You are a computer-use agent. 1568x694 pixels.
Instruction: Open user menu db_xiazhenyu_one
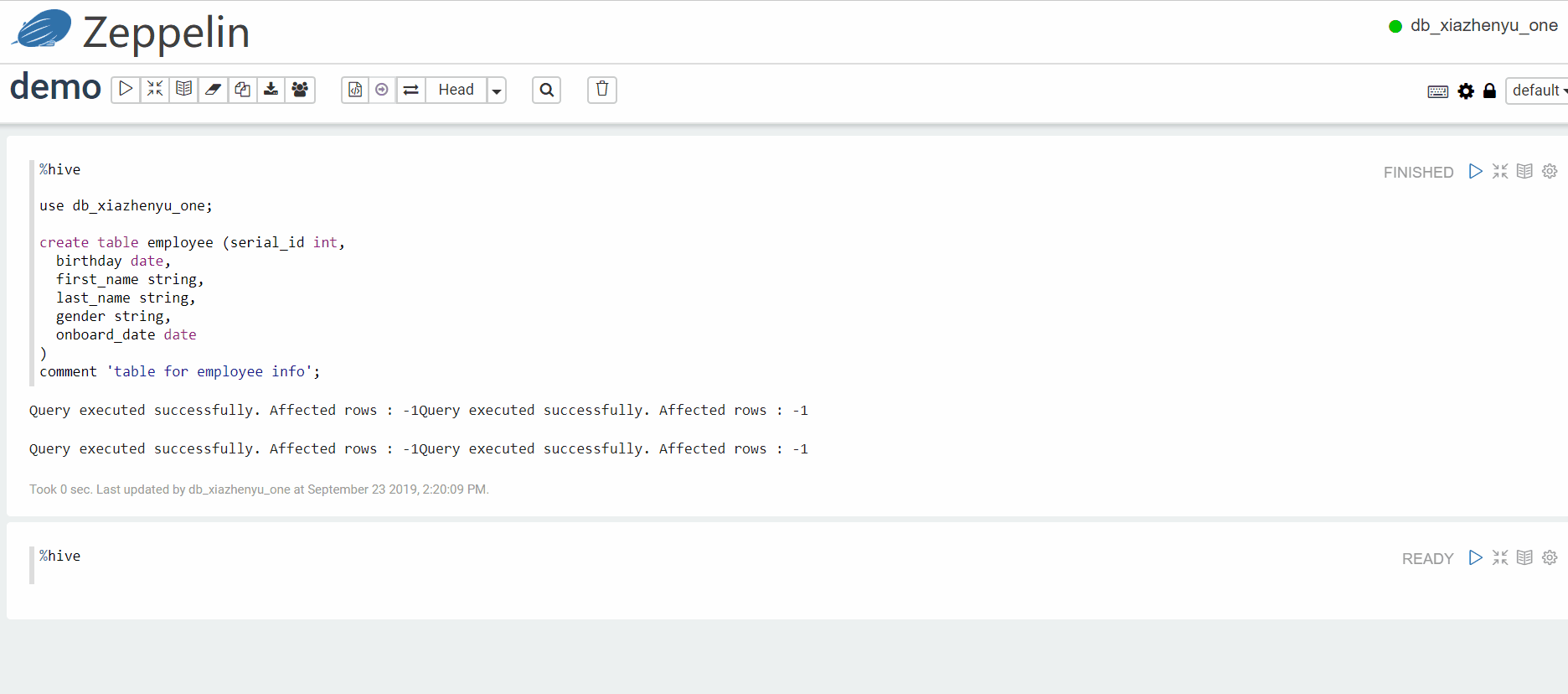point(1473,26)
